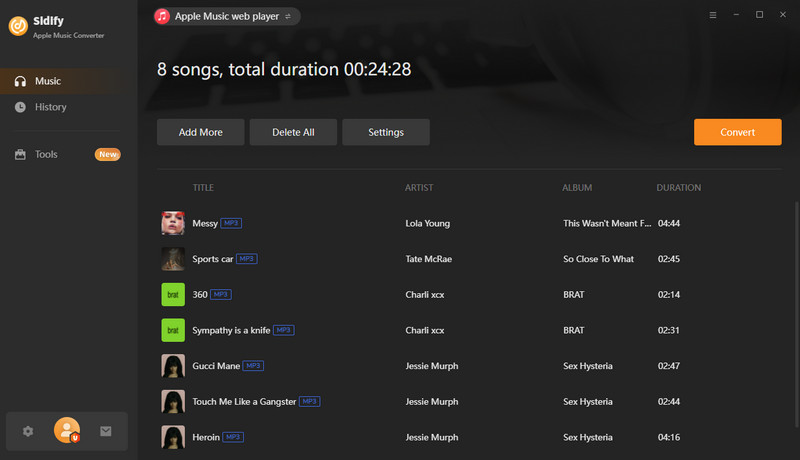The height and width of the screenshot is (460, 800).
Task: Click the 360 brat cover thumbnail
Action: coord(173,295)
